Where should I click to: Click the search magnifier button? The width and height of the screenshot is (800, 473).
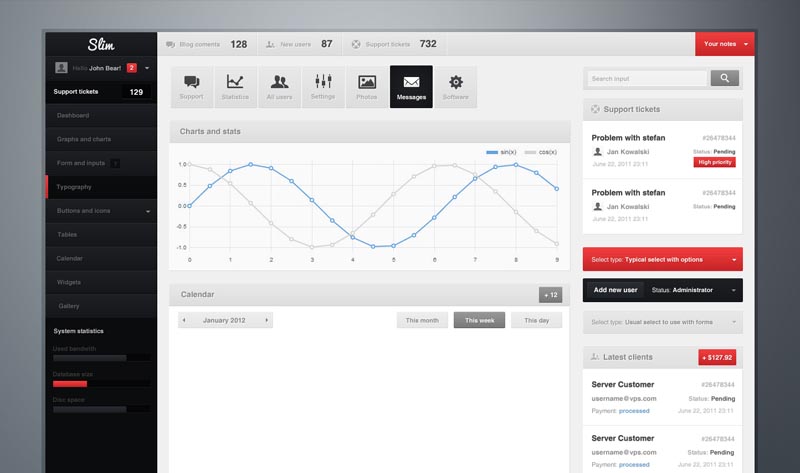725,78
